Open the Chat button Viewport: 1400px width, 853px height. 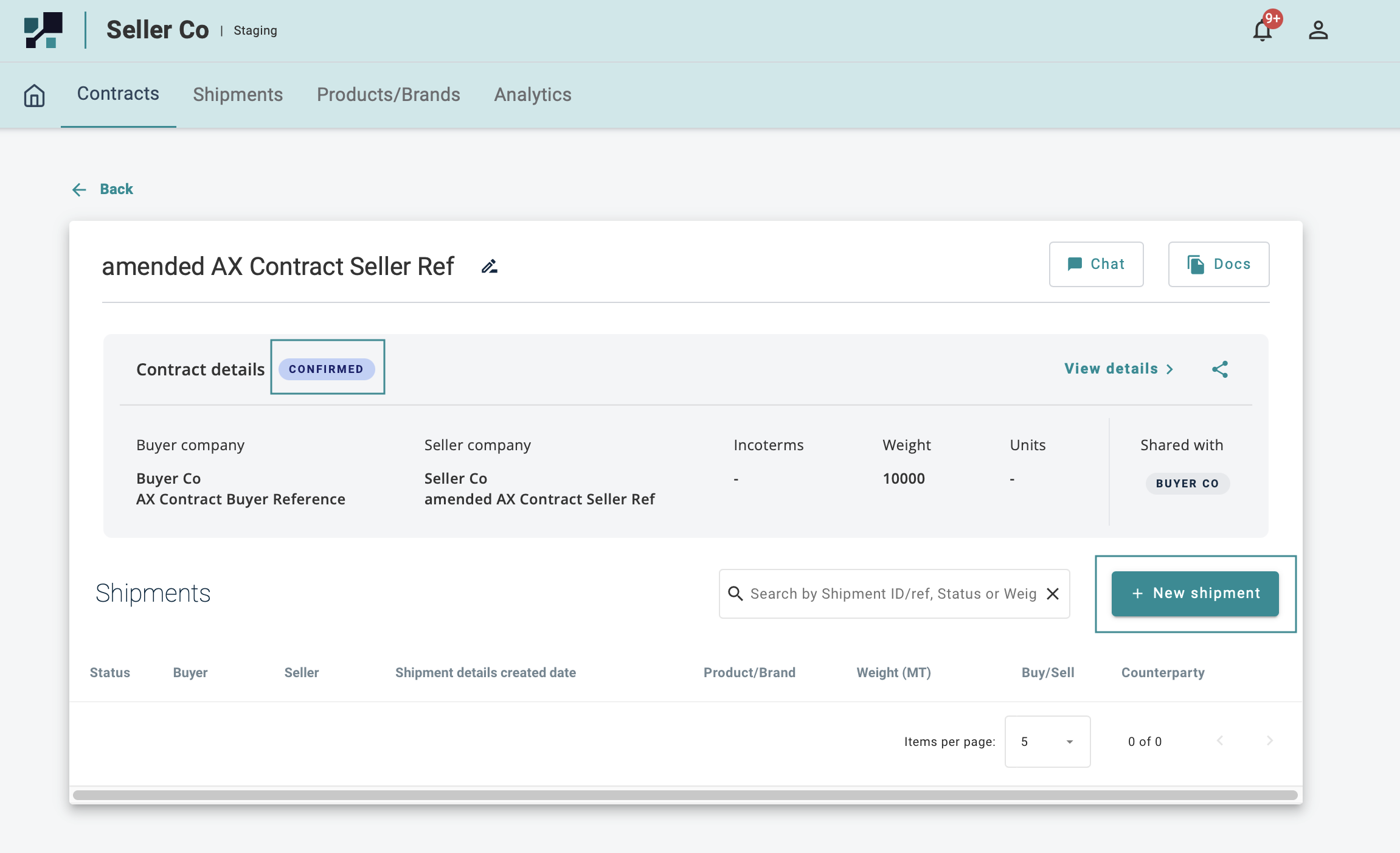click(x=1096, y=264)
